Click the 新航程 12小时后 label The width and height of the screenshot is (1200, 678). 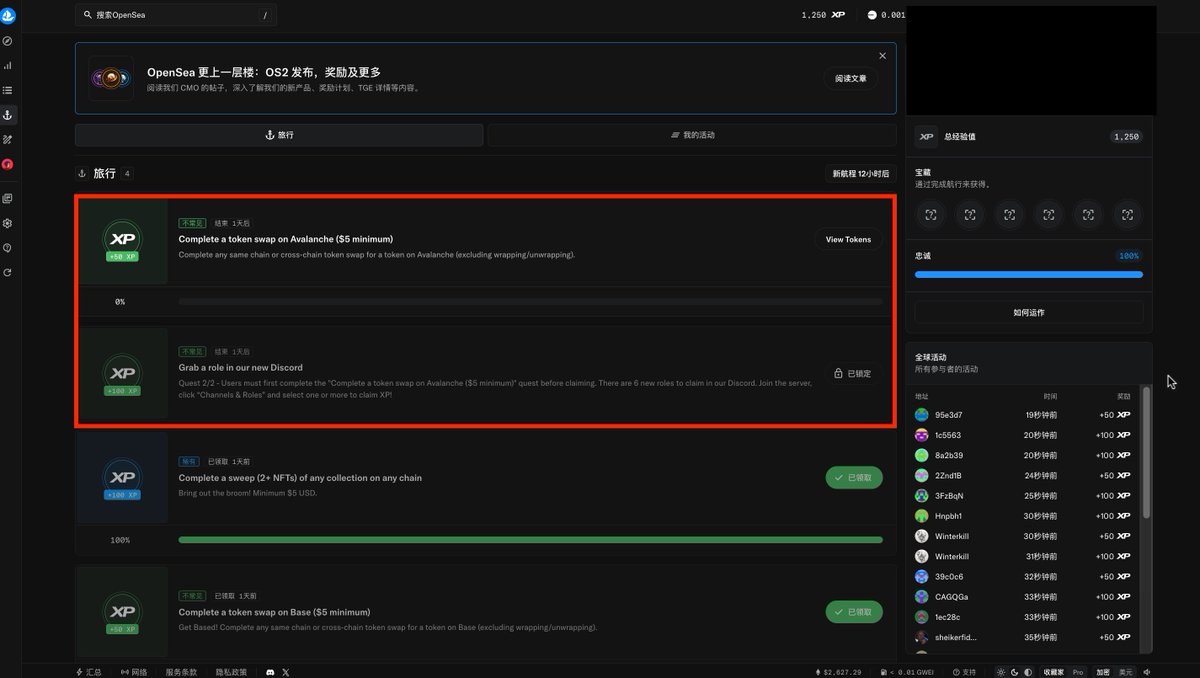pos(860,174)
